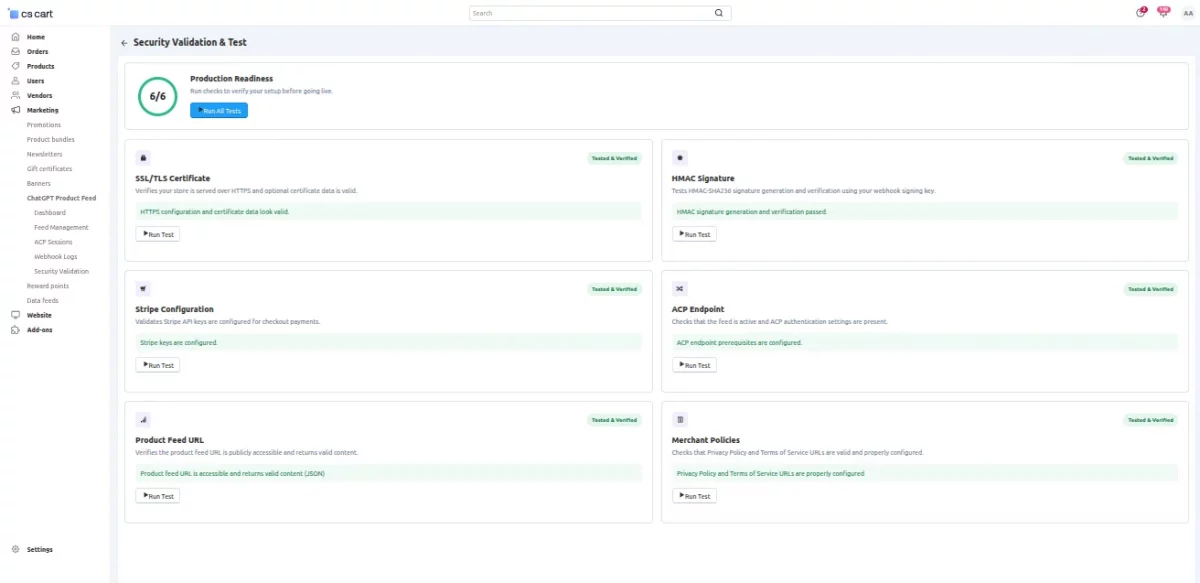The height and width of the screenshot is (583, 1200).
Task: Click the Merchant Policies document icon
Action: (680, 420)
